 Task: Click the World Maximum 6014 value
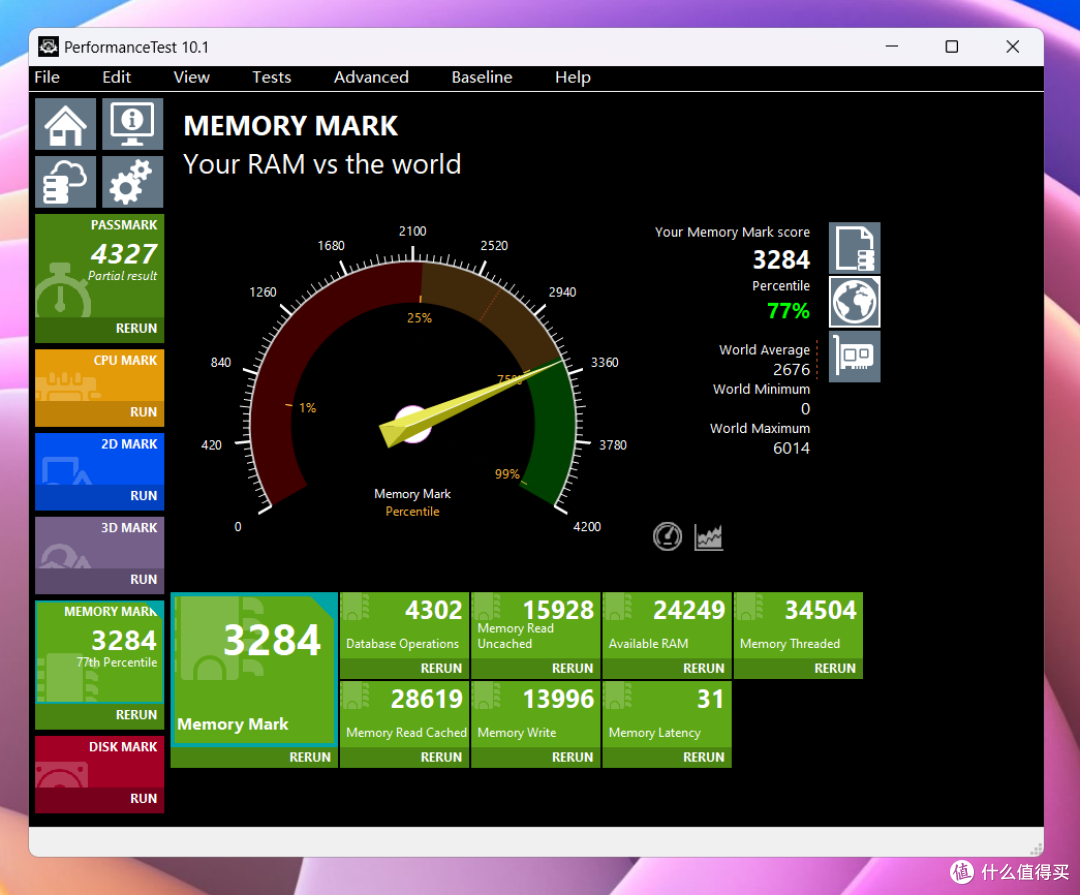(791, 448)
